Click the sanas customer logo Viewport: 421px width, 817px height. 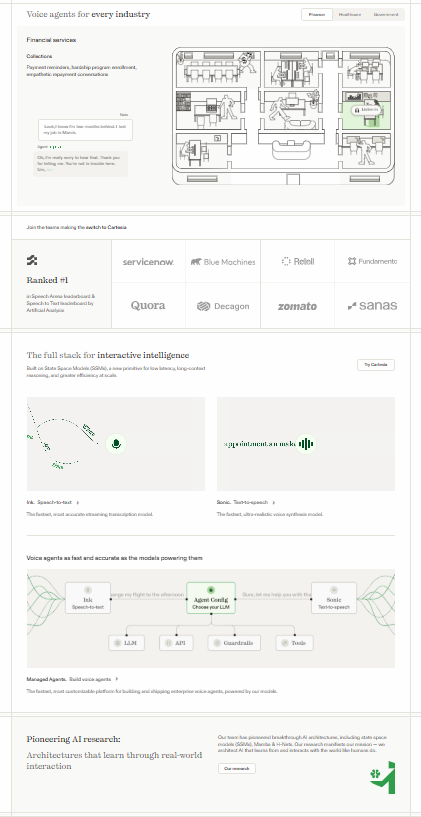point(372,305)
